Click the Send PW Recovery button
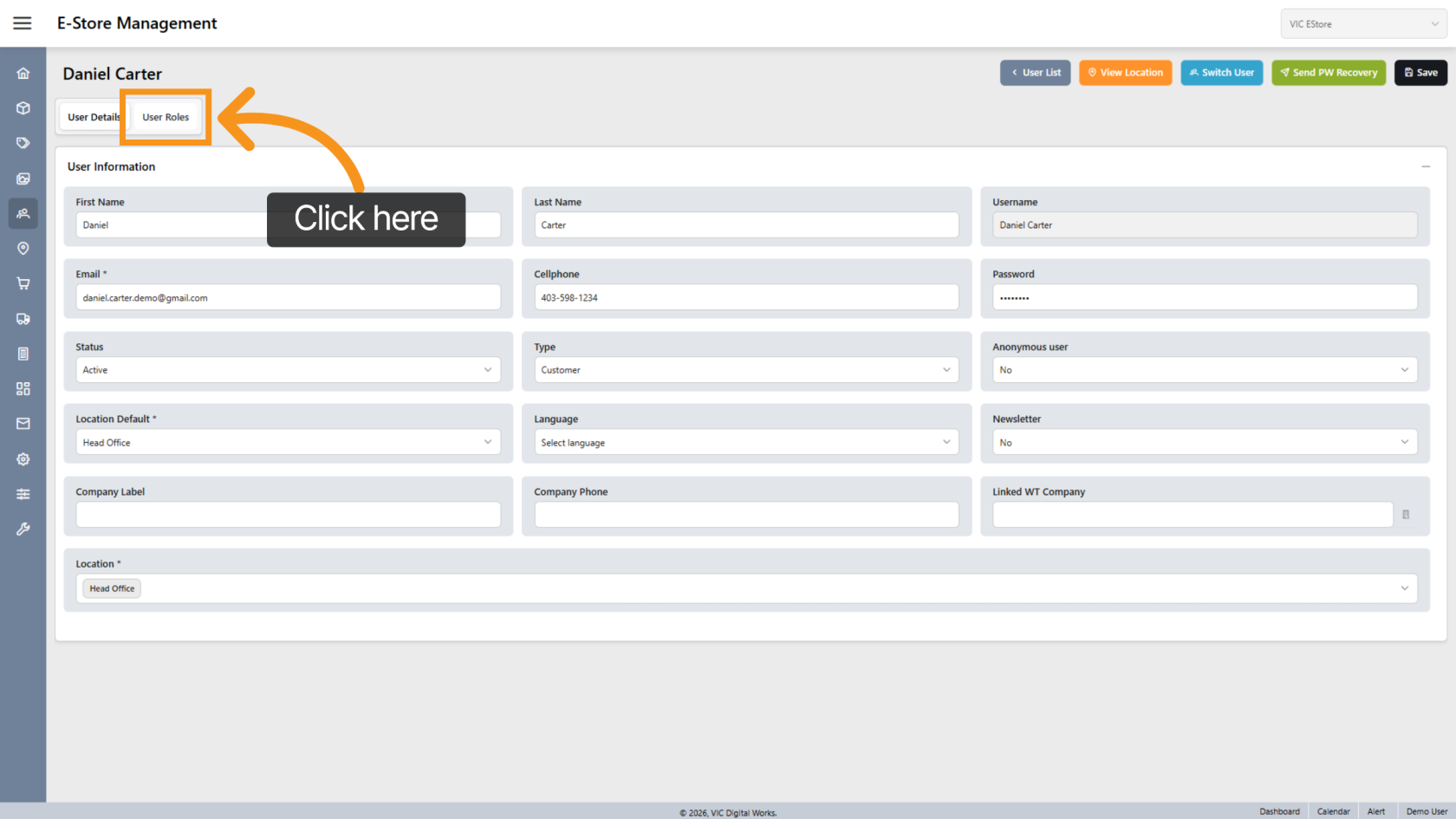Viewport: 1456px width, 819px height. coord(1329,73)
